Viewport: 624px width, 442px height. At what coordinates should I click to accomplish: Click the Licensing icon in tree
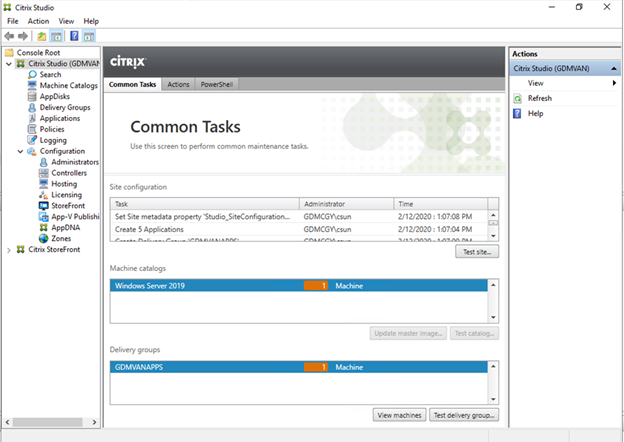point(43,195)
